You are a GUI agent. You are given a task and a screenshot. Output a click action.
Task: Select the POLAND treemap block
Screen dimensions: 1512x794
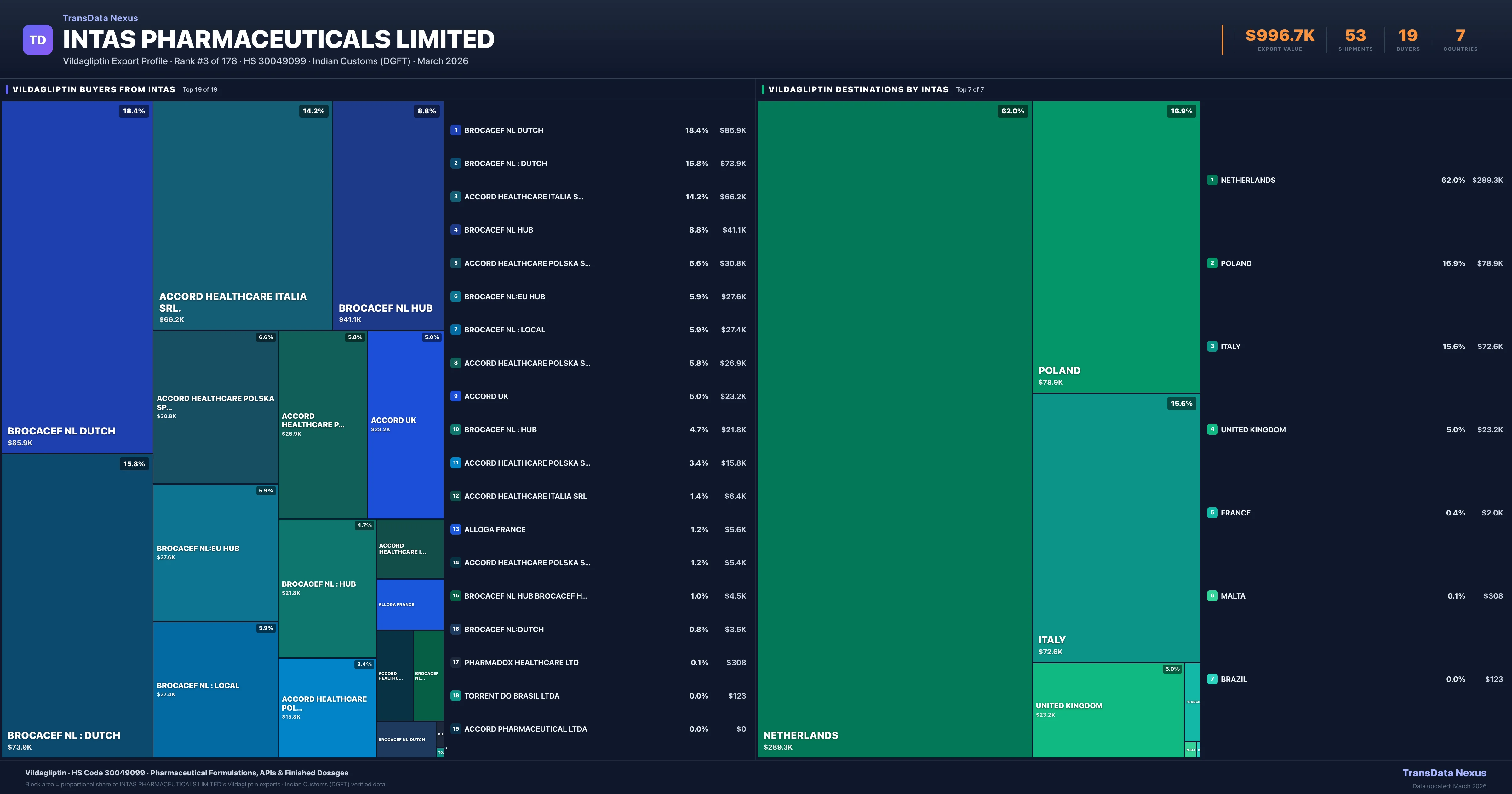[x=1116, y=247]
